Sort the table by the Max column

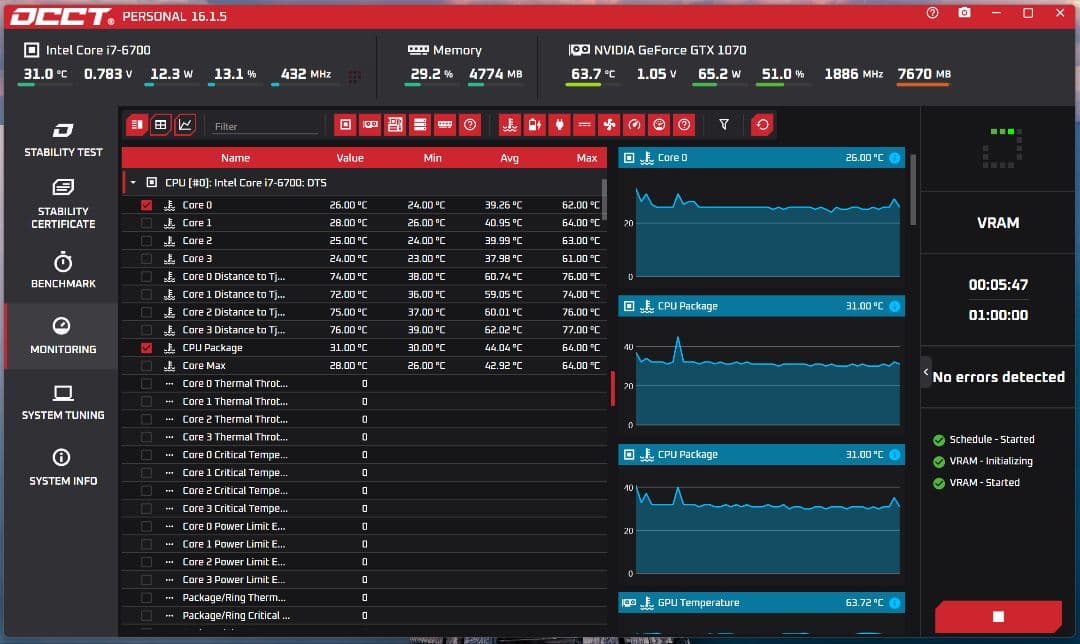click(587, 158)
